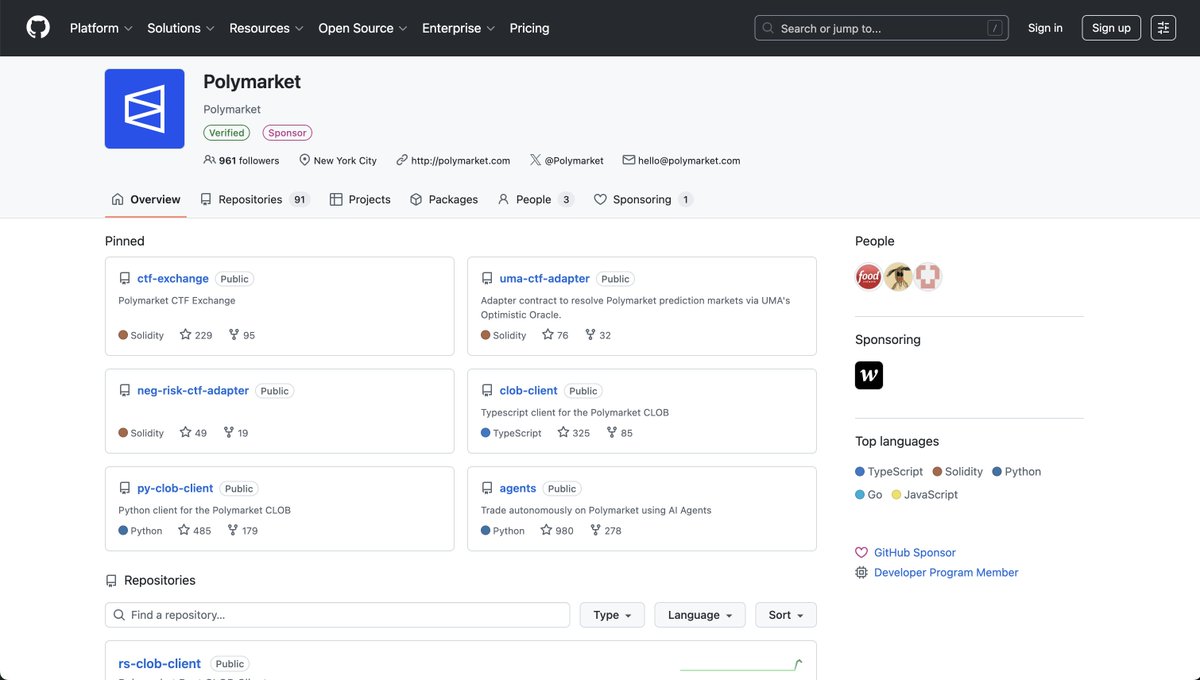
Task: Click fork count 85 on clob-client
Action: 620,433
